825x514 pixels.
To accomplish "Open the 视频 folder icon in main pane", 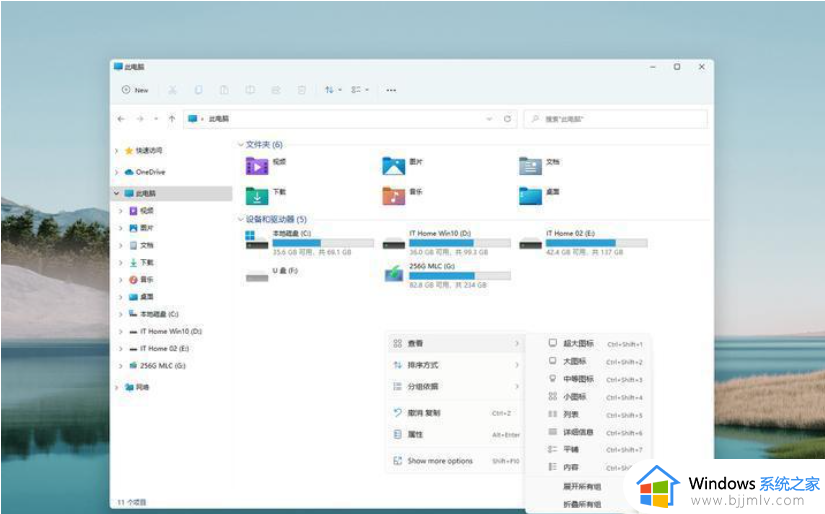I will pyautogui.click(x=257, y=166).
